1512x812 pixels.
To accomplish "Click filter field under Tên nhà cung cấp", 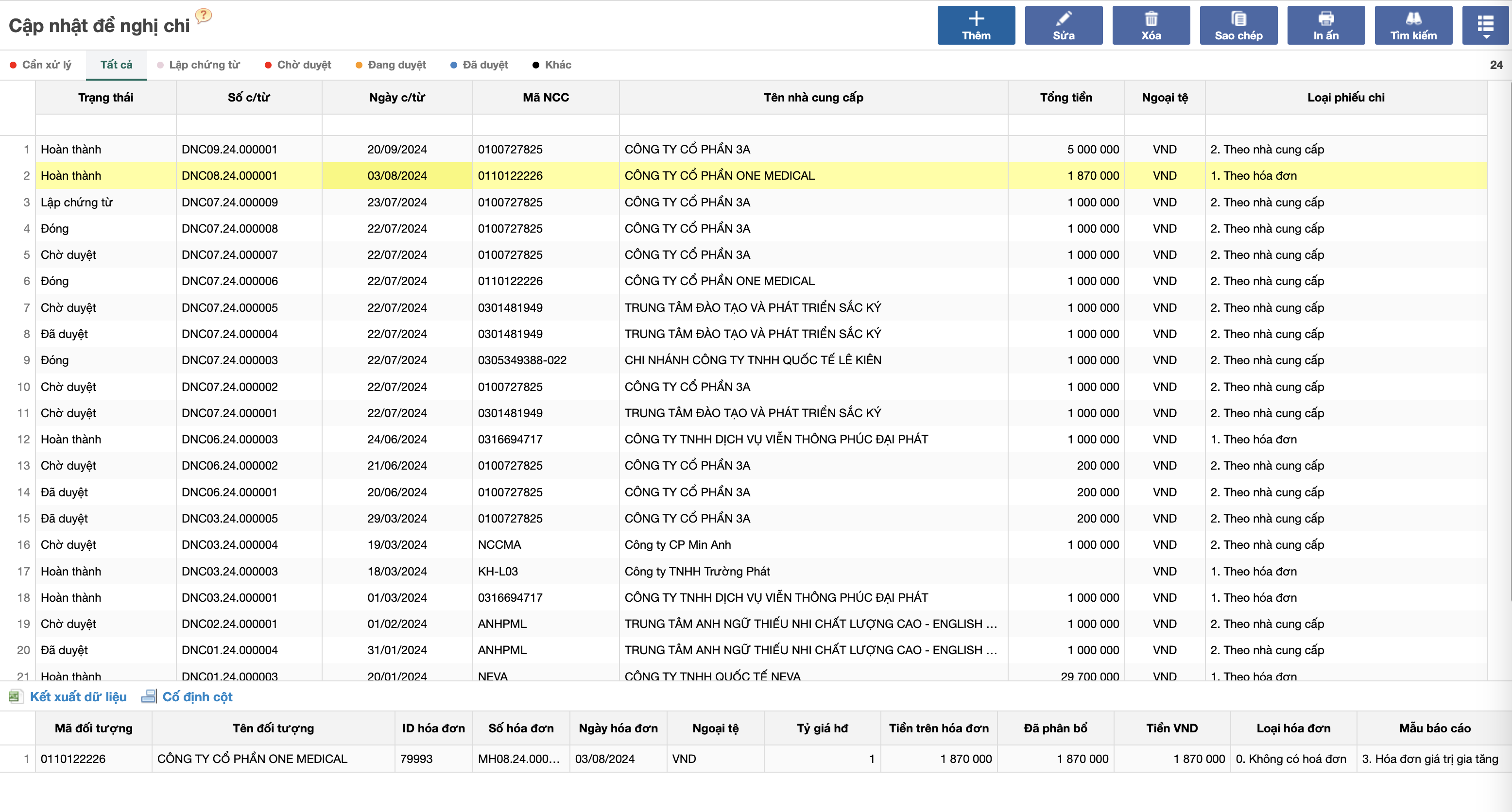I will [x=813, y=125].
